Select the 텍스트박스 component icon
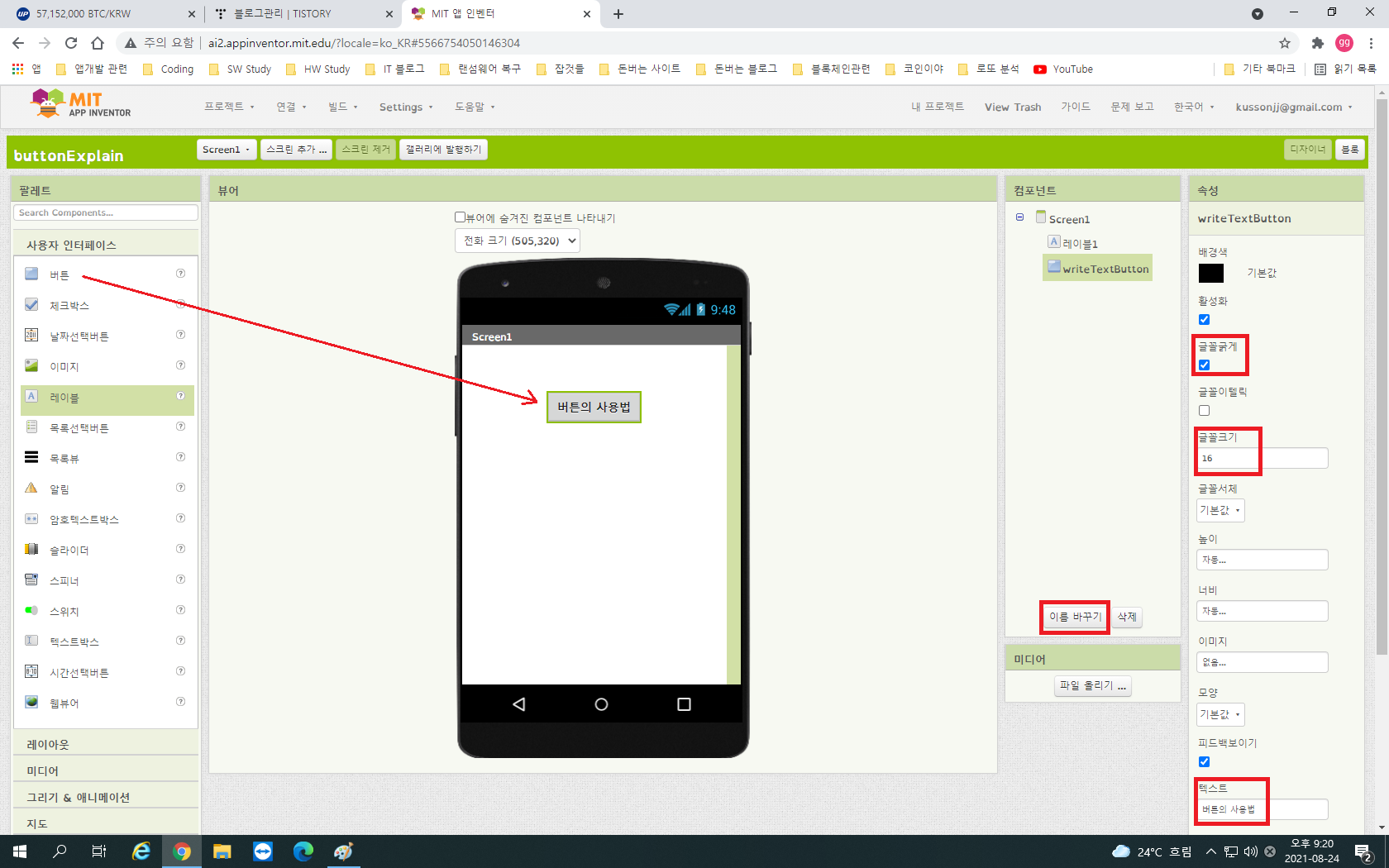The width and height of the screenshot is (1389, 868). [x=31, y=641]
